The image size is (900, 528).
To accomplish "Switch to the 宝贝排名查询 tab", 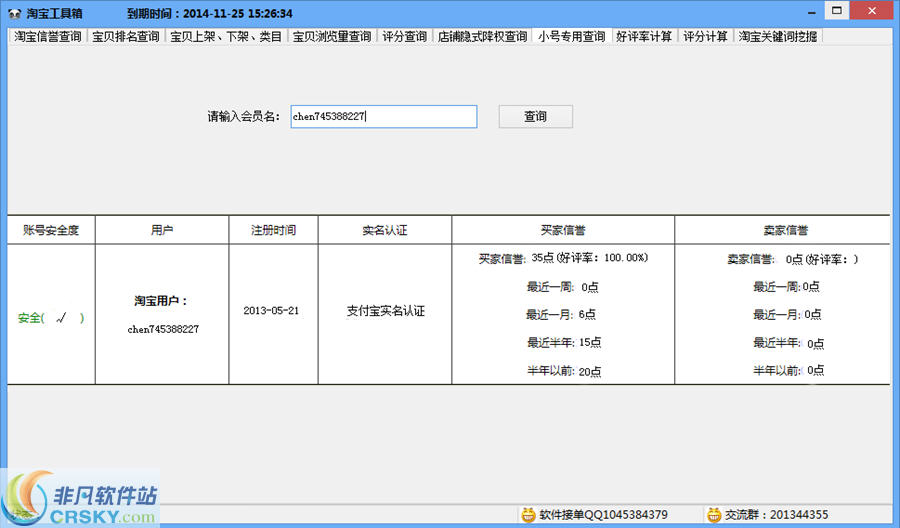I will (x=126, y=37).
